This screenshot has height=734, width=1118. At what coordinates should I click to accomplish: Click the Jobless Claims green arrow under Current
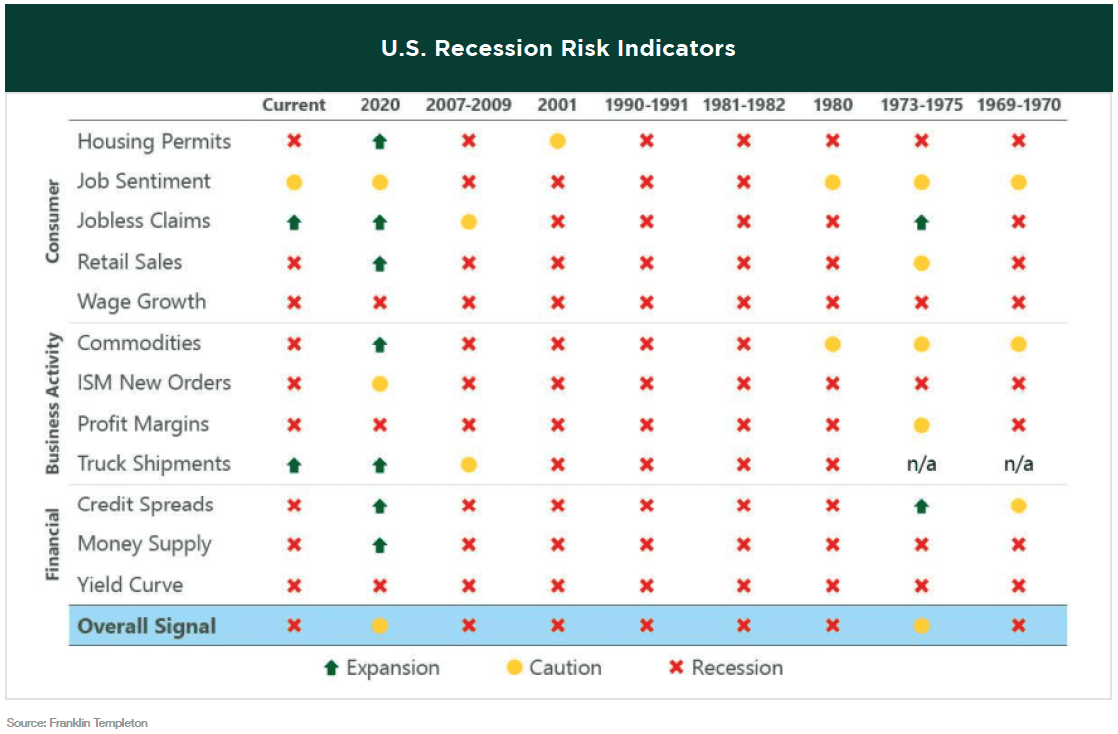(x=294, y=223)
